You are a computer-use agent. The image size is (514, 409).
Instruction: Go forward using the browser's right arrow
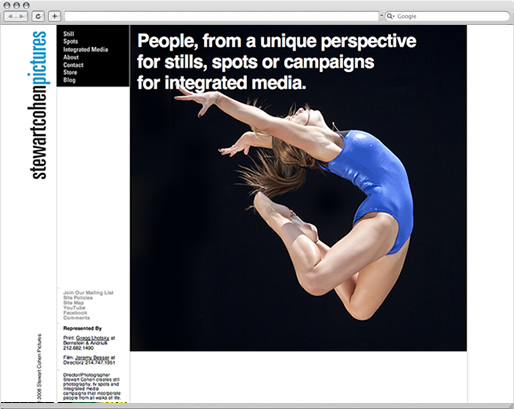pos(22,16)
